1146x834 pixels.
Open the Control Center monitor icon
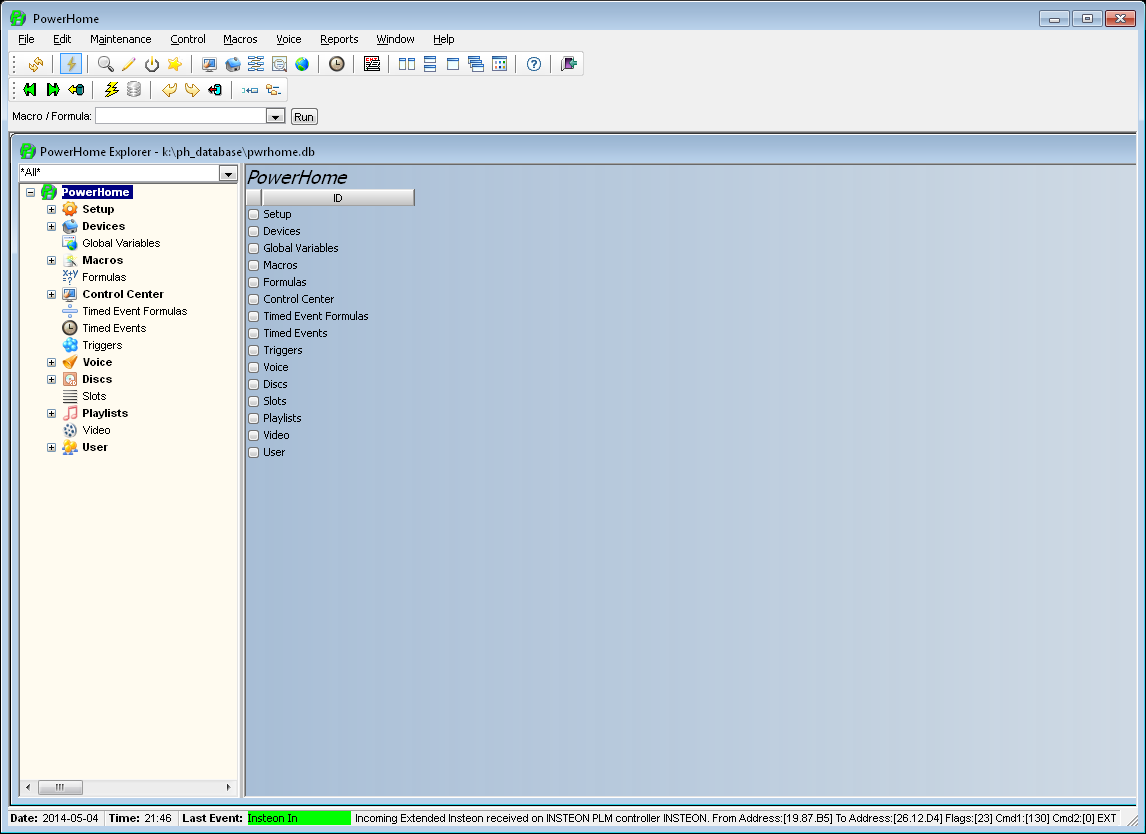pyautogui.click(x=210, y=64)
